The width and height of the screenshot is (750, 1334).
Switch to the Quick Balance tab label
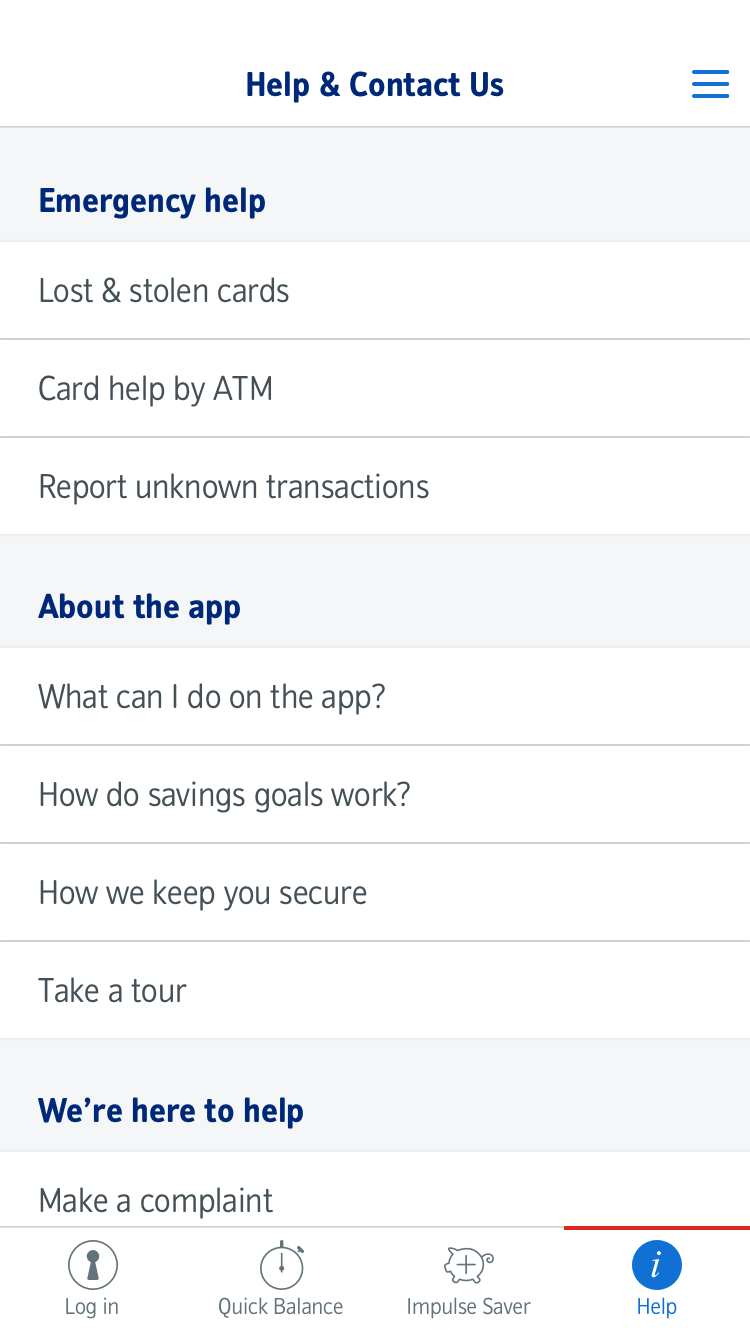[281, 1307]
